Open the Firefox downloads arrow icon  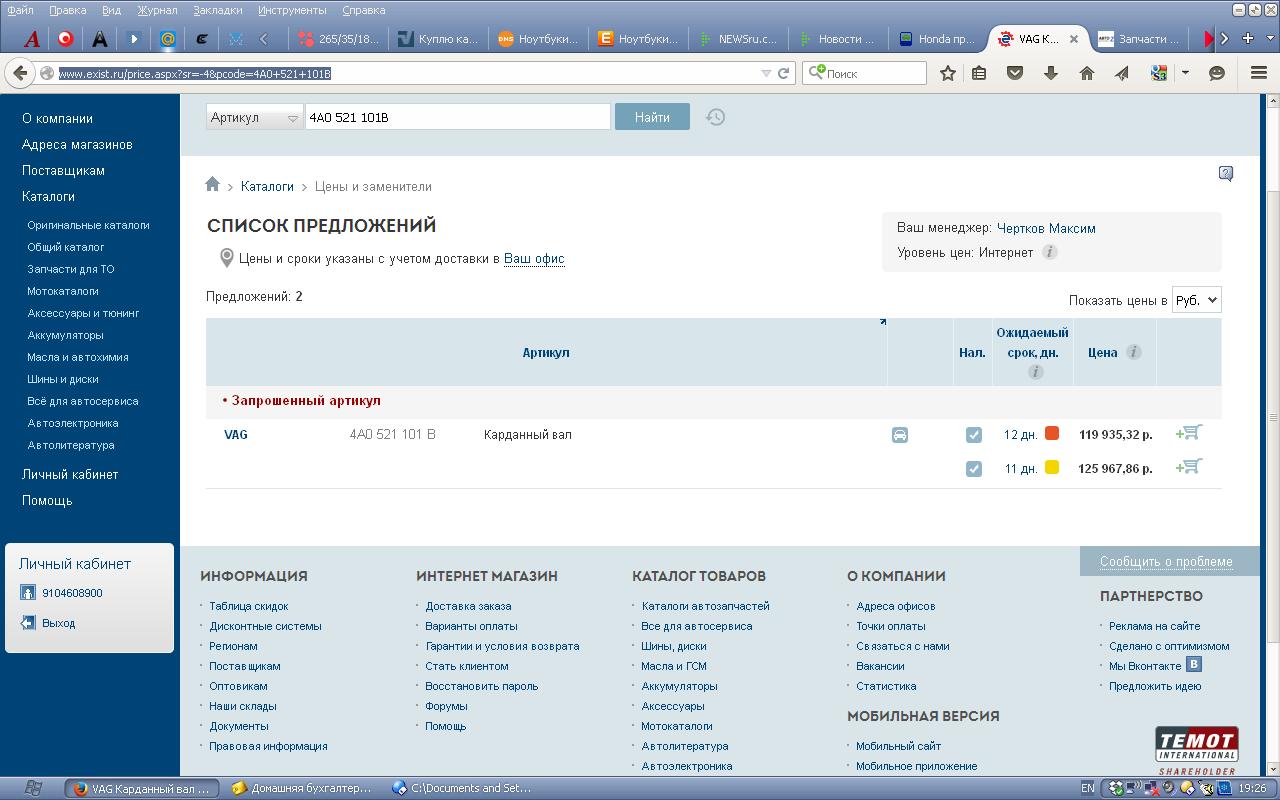pyautogui.click(x=1050, y=73)
